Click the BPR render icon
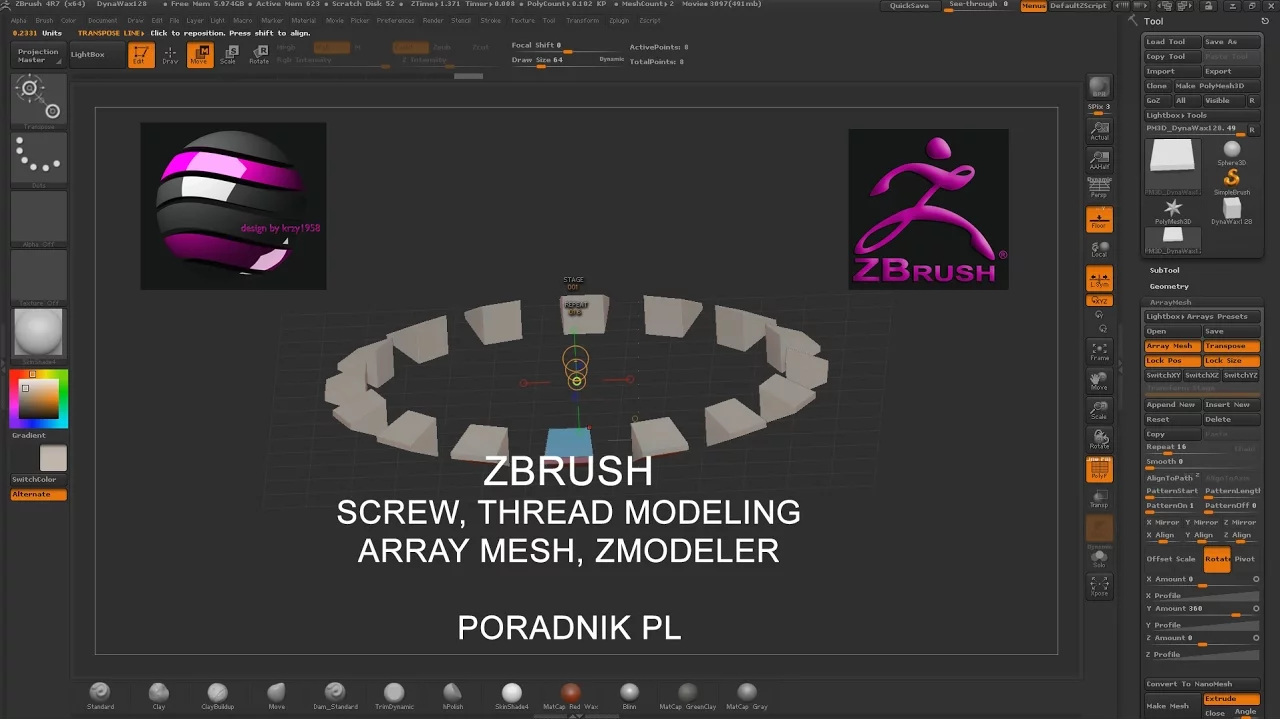This screenshot has height=720, width=1280. 1099,88
